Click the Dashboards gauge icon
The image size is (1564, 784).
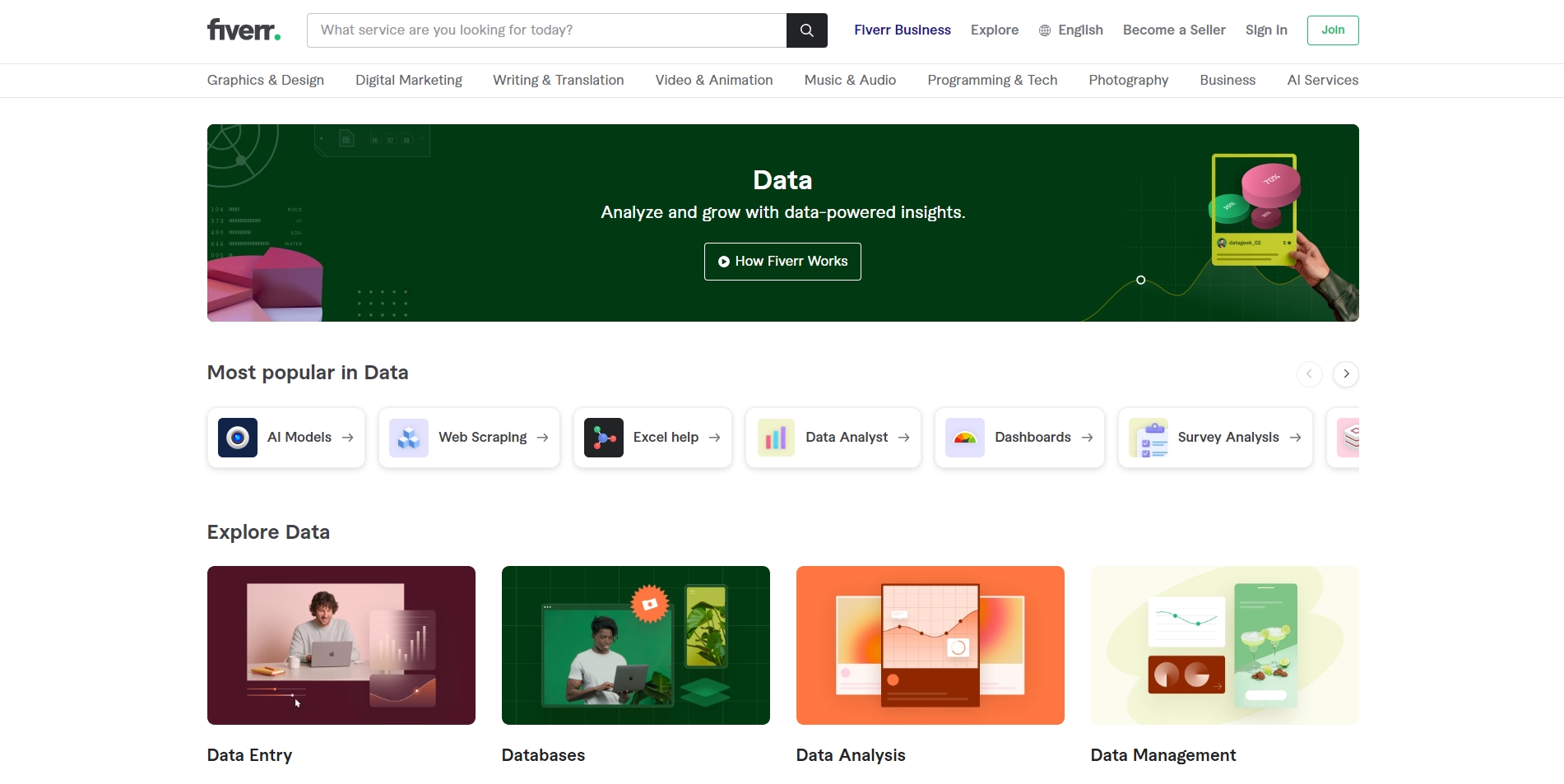click(x=965, y=438)
